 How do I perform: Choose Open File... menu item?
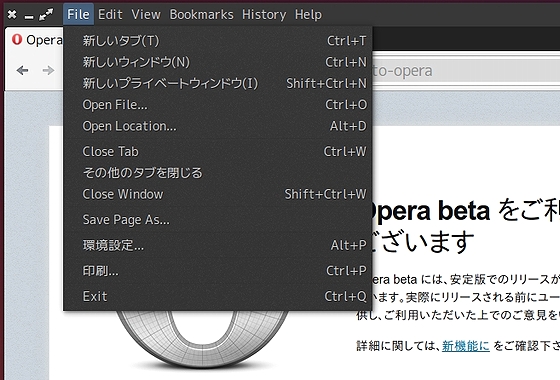tap(218, 105)
